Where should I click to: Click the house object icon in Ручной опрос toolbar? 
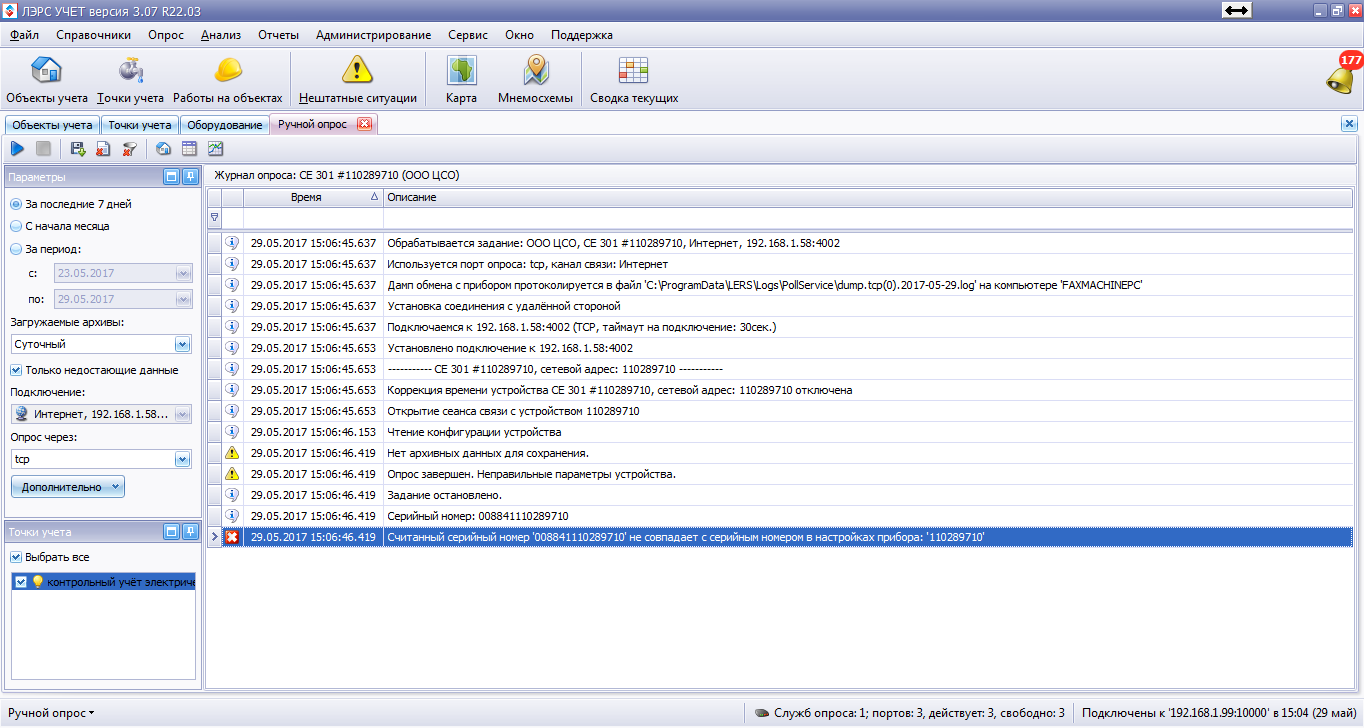(163, 149)
